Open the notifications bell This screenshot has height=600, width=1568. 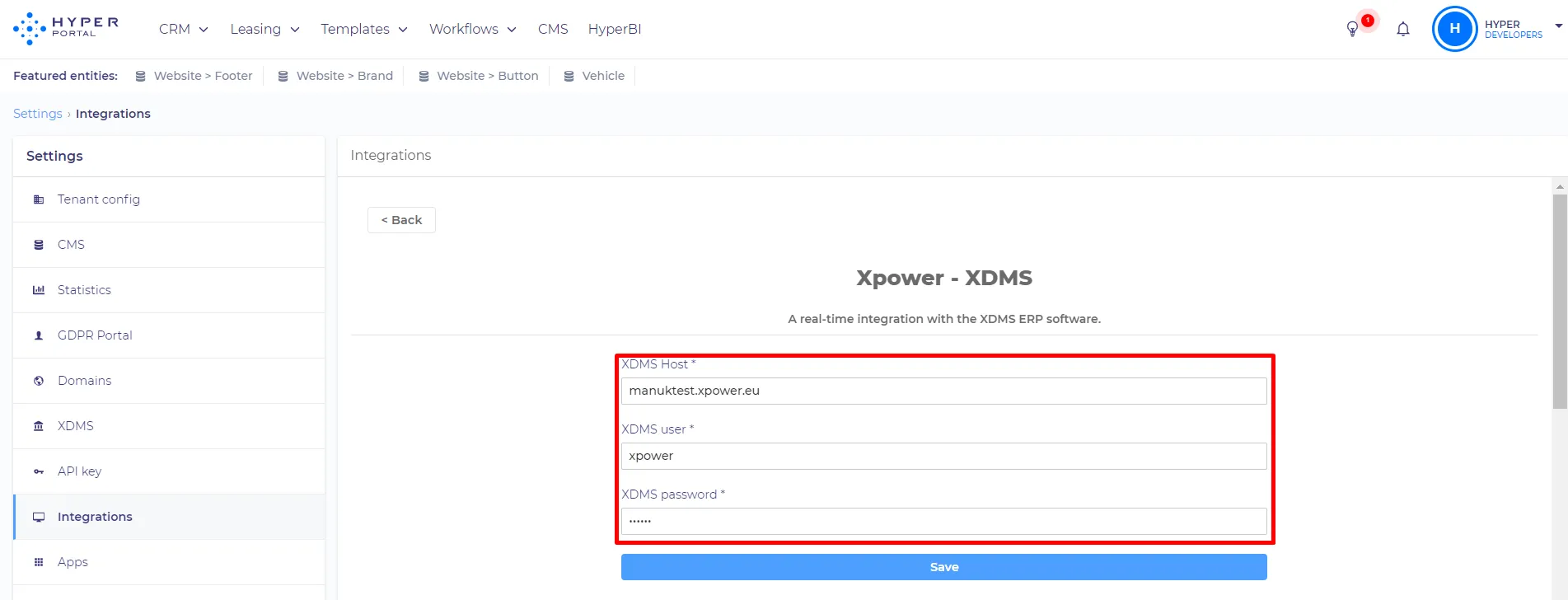coord(1403,30)
